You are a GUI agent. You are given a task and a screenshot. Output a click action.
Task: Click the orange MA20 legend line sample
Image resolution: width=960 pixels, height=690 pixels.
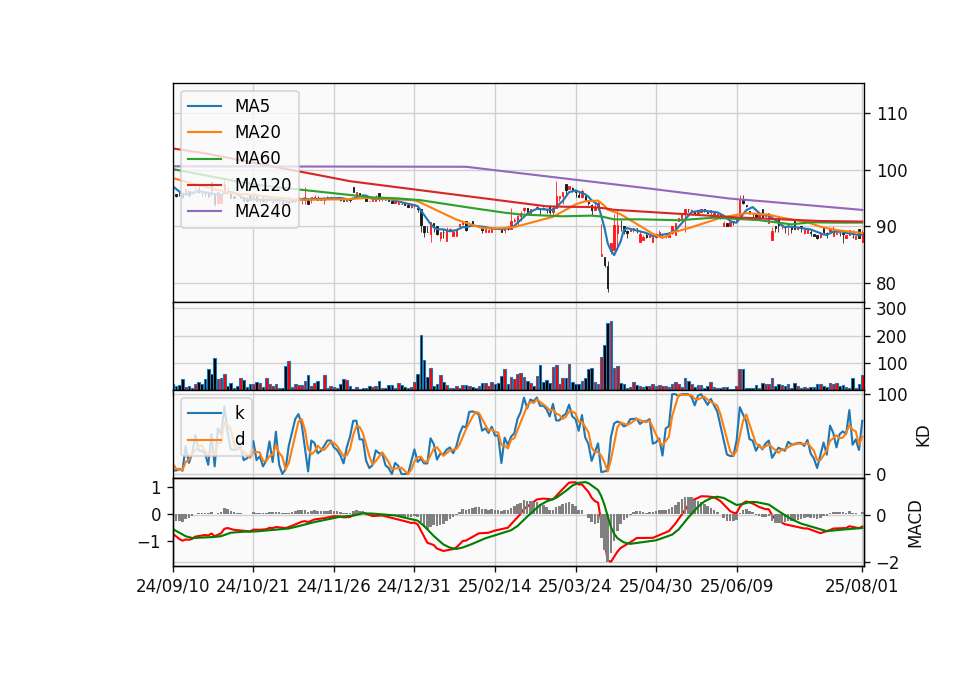pos(204,132)
